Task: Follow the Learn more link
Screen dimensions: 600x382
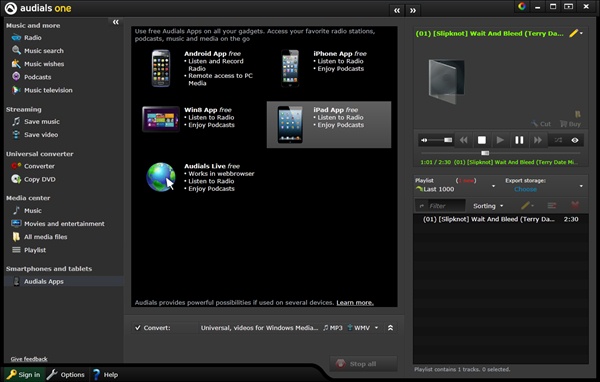Action: (x=355, y=302)
